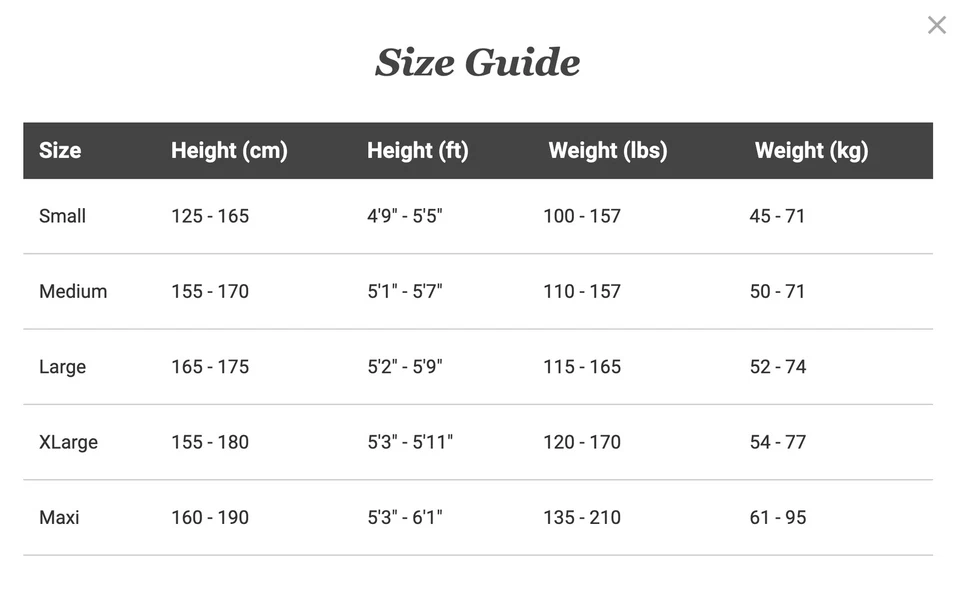Screen dimensions: 960x602
Task: Click the 5'3" - 6'1" height cell
Action: (x=404, y=518)
